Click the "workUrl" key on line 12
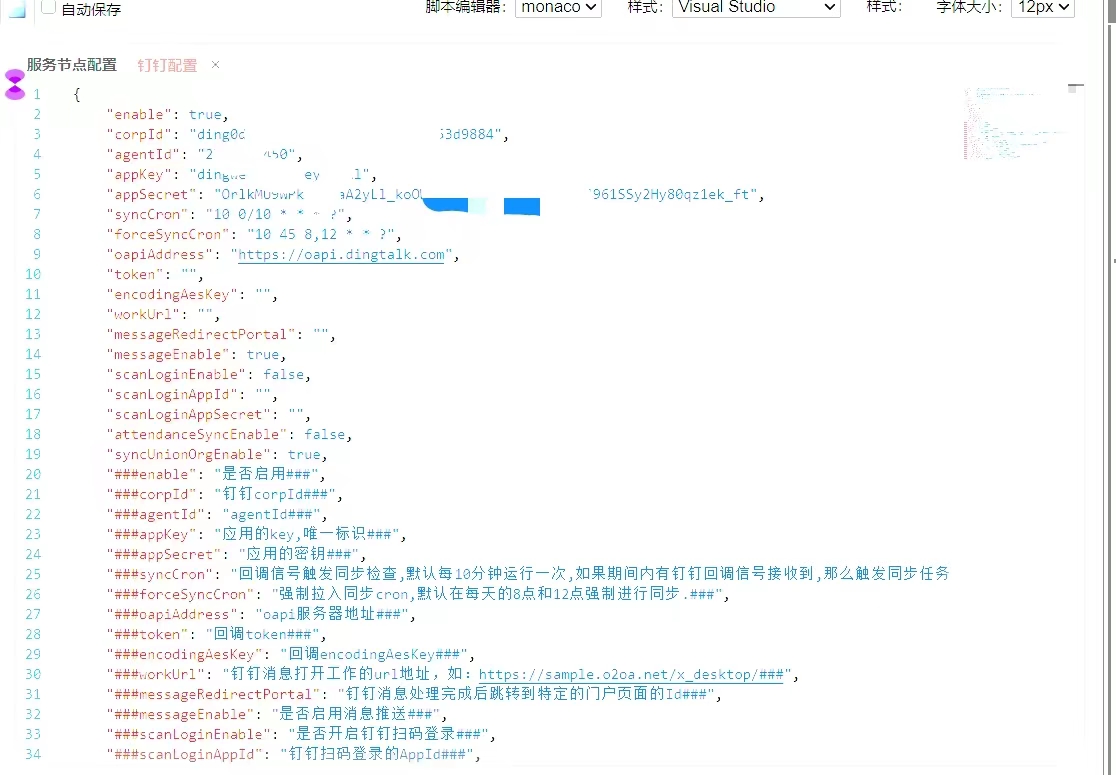The width and height of the screenshot is (1116, 775). point(143,314)
